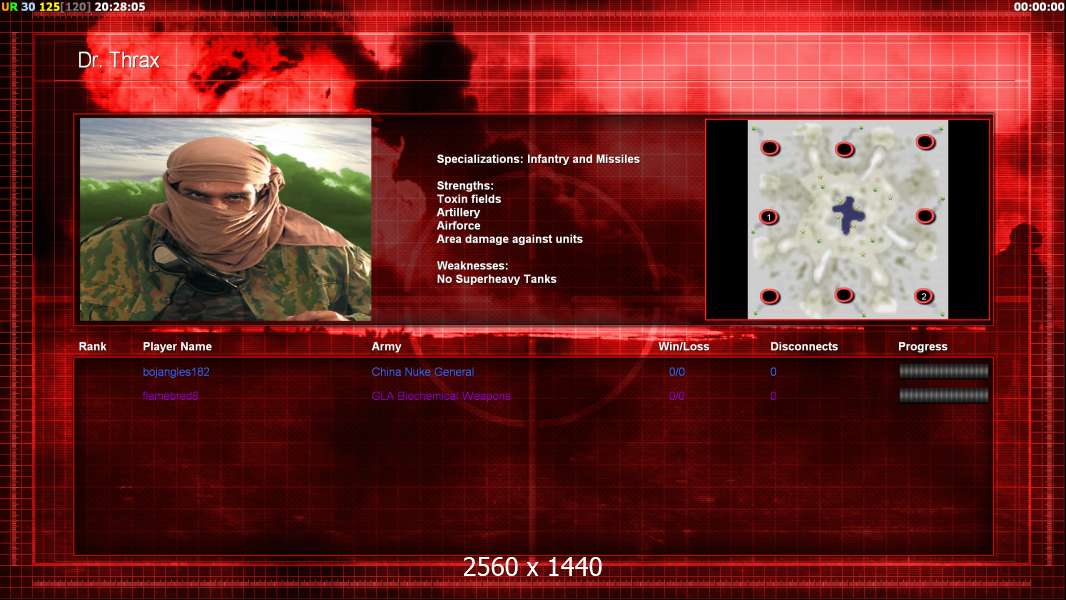Click start position marker 2 on minimap
The width and height of the screenshot is (1066, 600).
(923, 296)
